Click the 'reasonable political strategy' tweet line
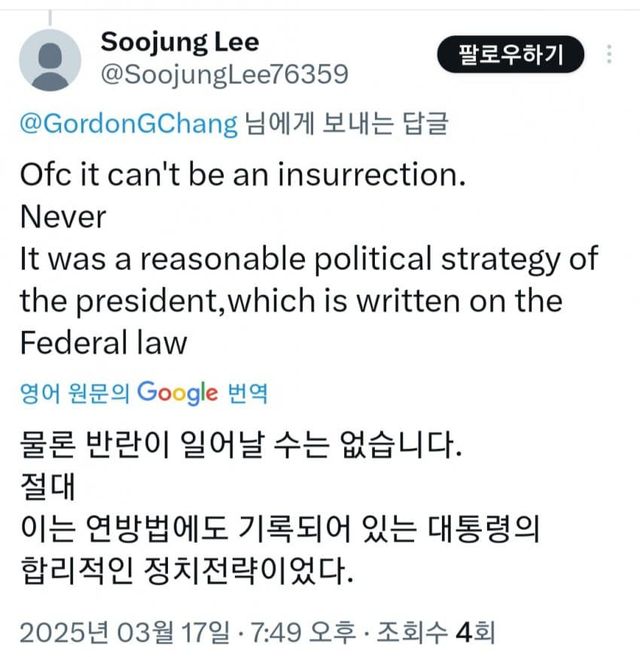 click(x=308, y=258)
